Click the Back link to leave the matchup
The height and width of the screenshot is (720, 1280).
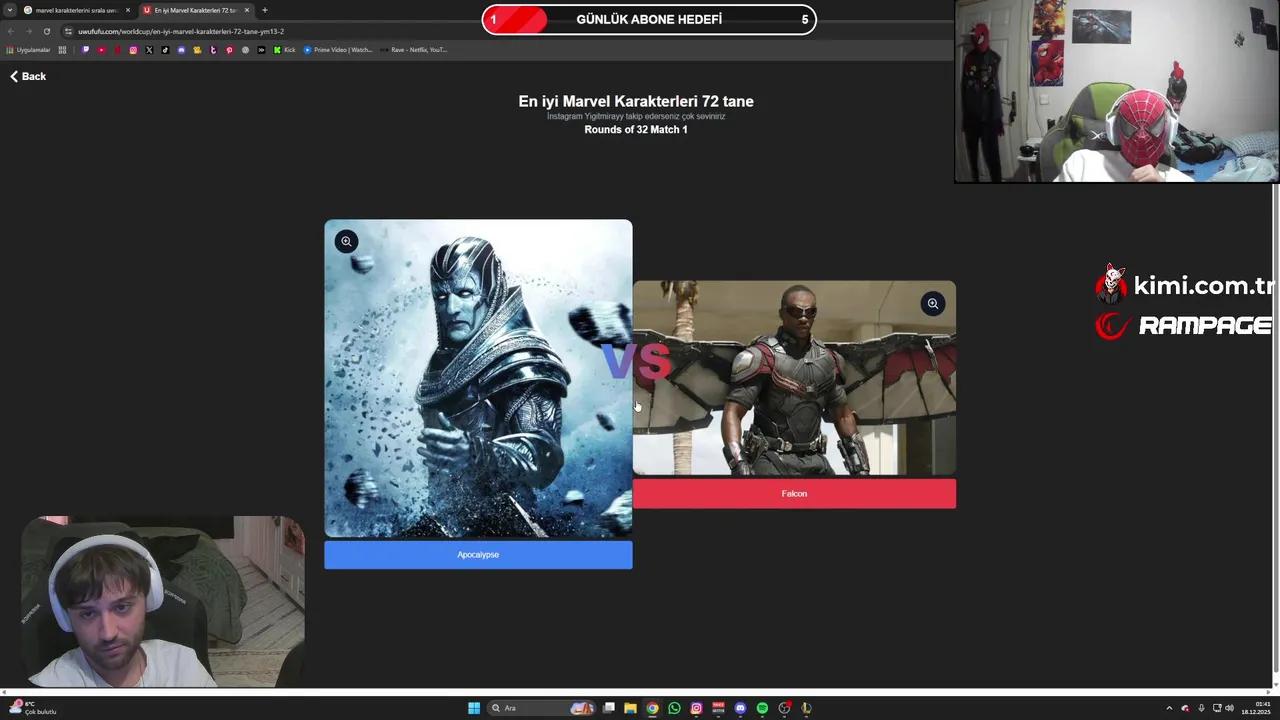click(x=26, y=76)
